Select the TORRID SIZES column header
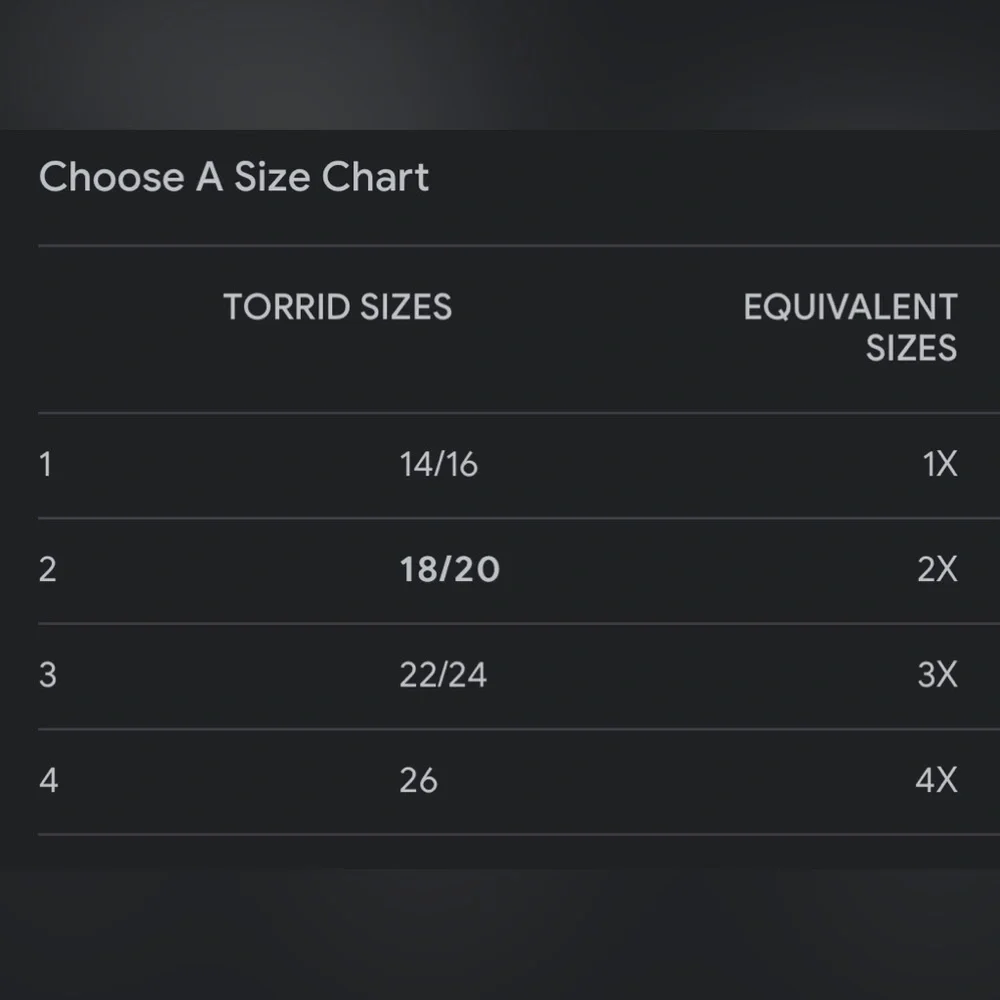 coord(337,307)
